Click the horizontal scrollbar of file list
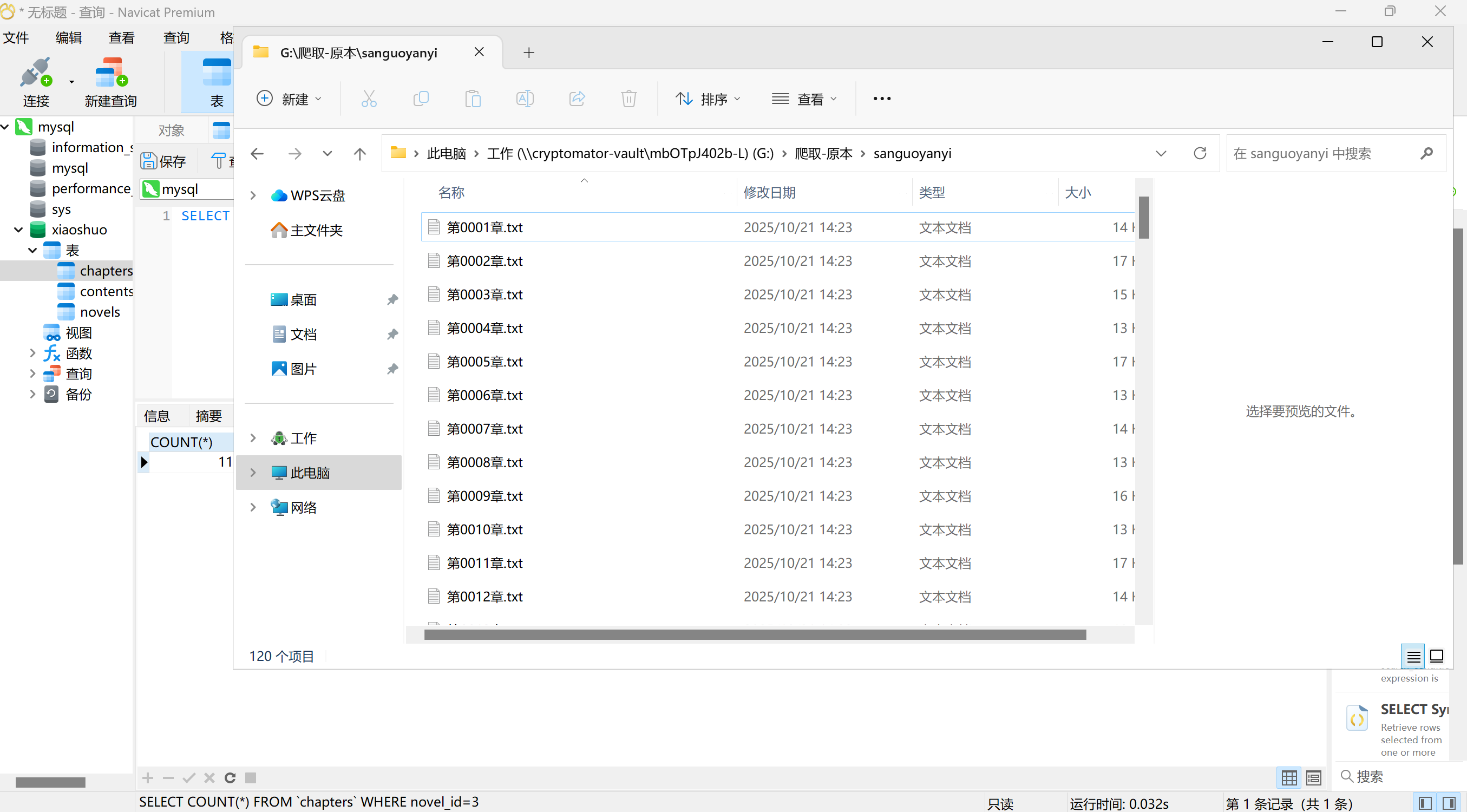The height and width of the screenshot is (812, 1467). coord(755,635)
